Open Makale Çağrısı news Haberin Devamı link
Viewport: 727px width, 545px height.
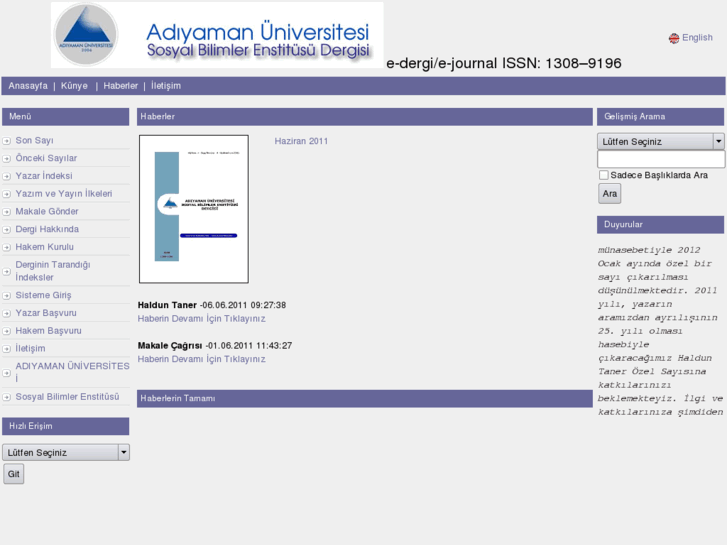click(201, 359)
